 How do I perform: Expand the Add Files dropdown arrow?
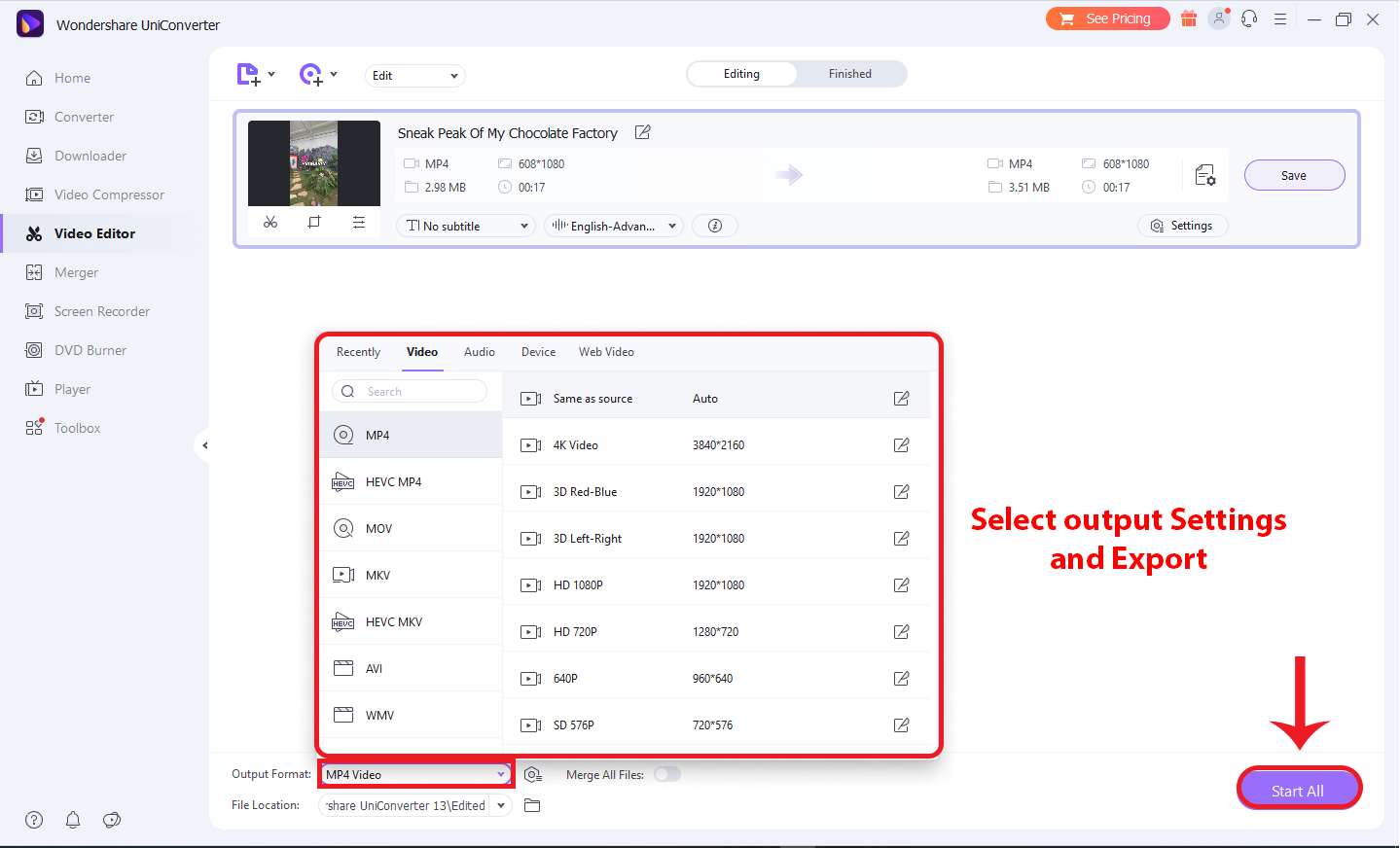271,74
